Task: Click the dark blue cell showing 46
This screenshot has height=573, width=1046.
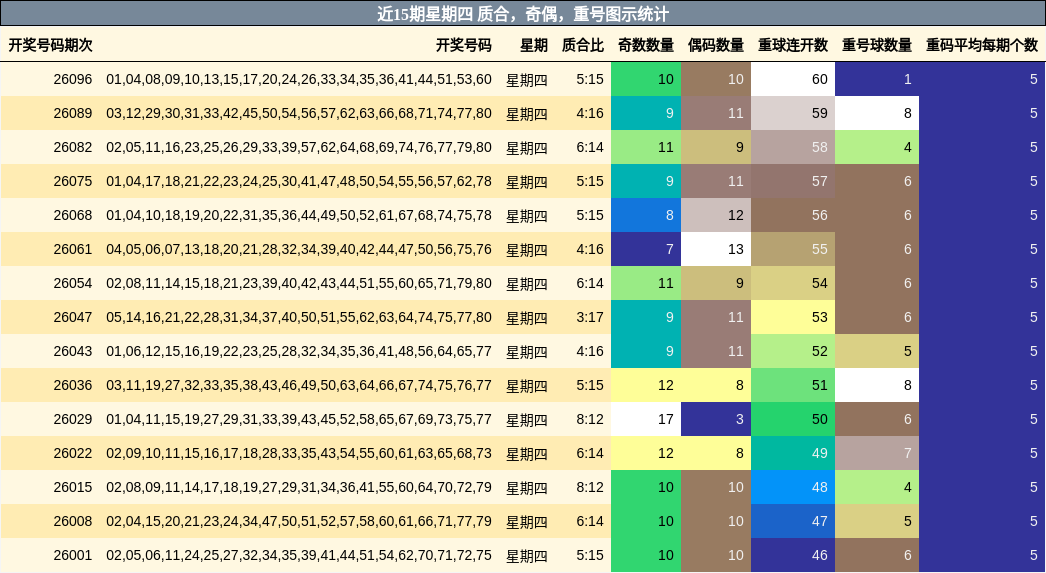Action: click(793, 556)
